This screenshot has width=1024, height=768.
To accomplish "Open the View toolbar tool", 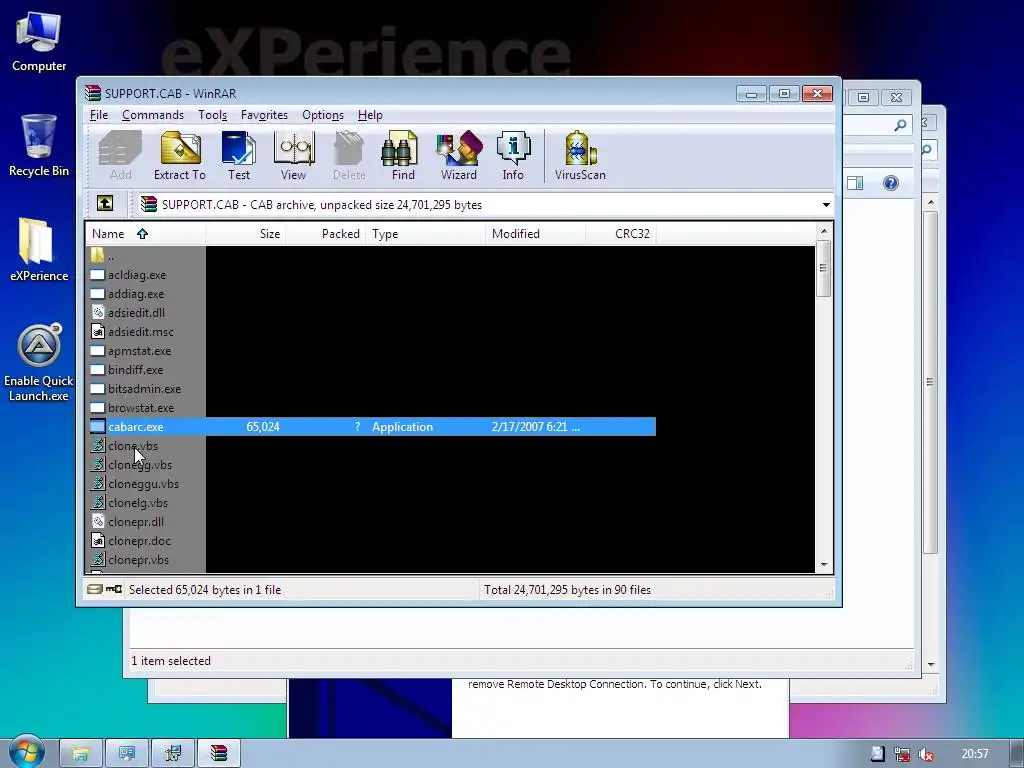I will [293, 155].
